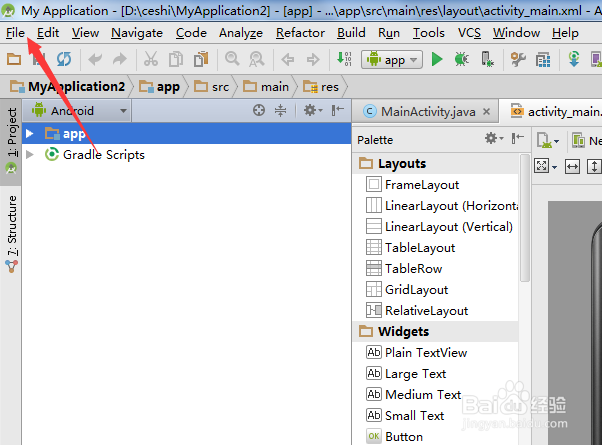Open the View menu
This screenshot has width=602, height=445.
[x=85, y=33]
